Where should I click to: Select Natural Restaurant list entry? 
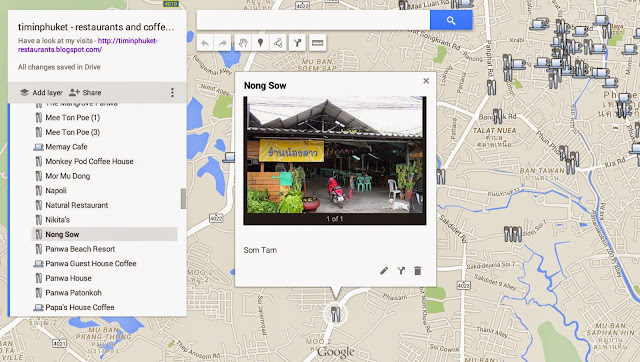click(x=104, y=205)
